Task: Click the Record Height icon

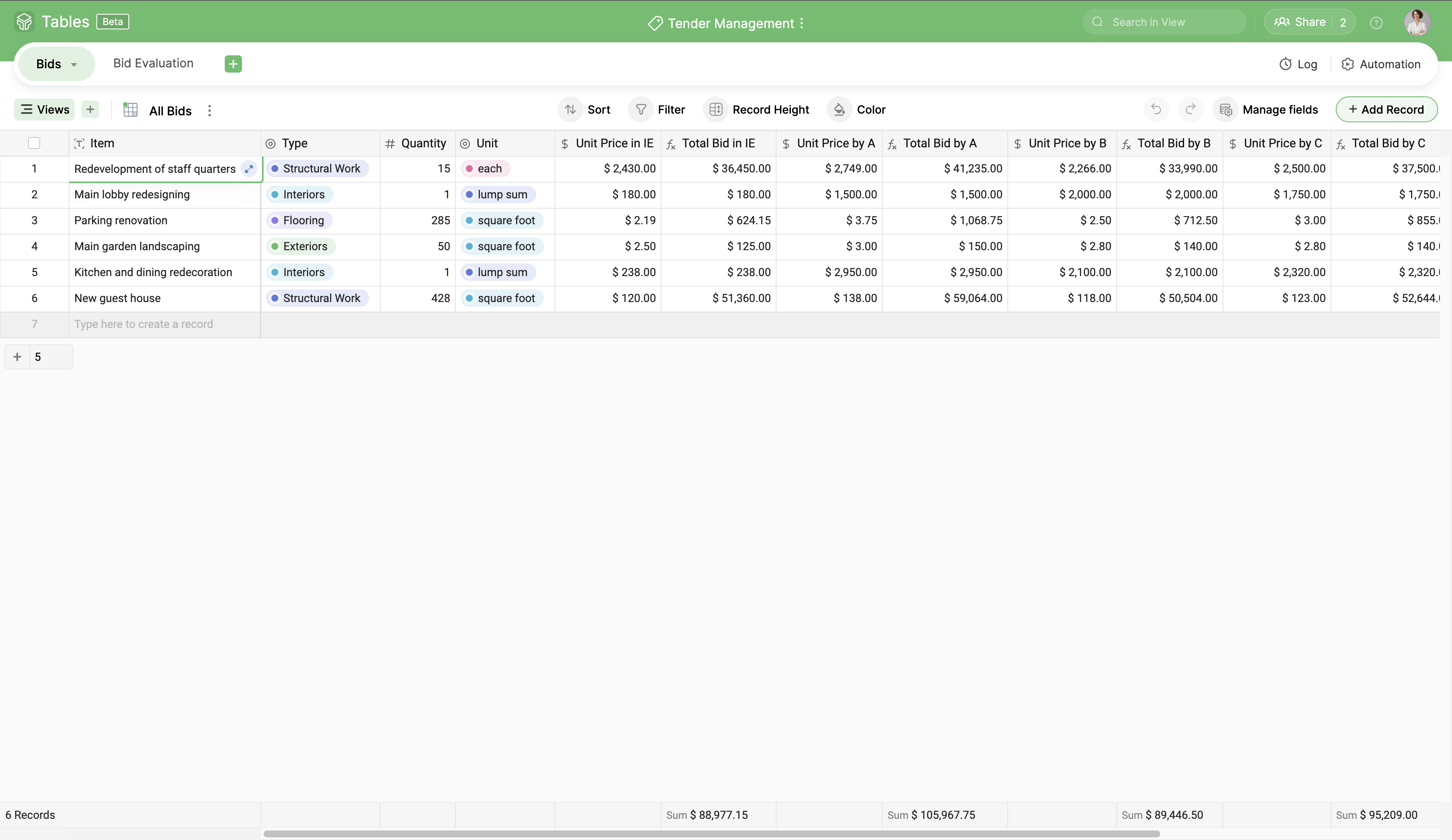Action: [x=716, y=109]
